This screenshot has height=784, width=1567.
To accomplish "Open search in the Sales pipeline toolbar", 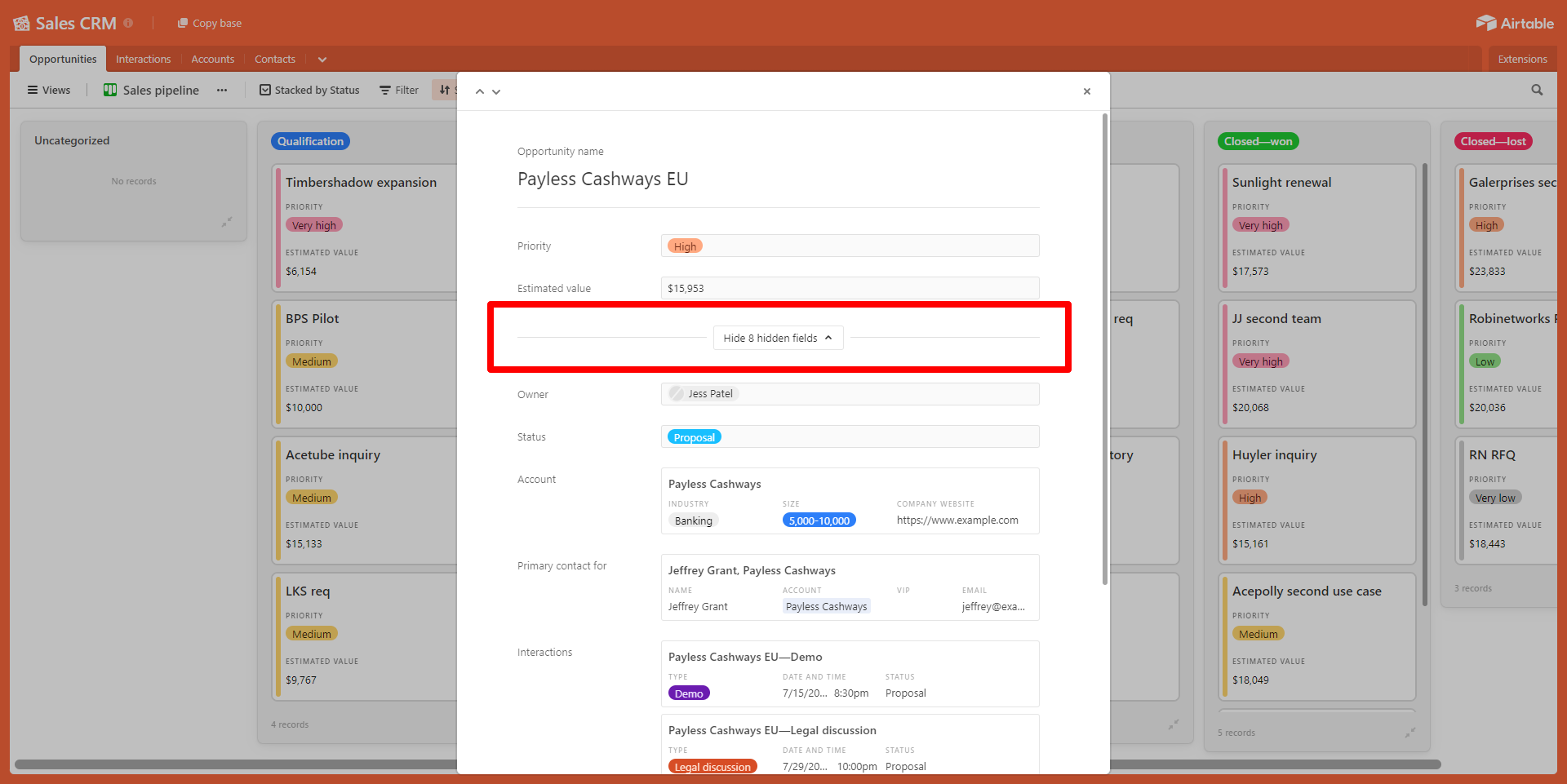I will point(1537,90).
